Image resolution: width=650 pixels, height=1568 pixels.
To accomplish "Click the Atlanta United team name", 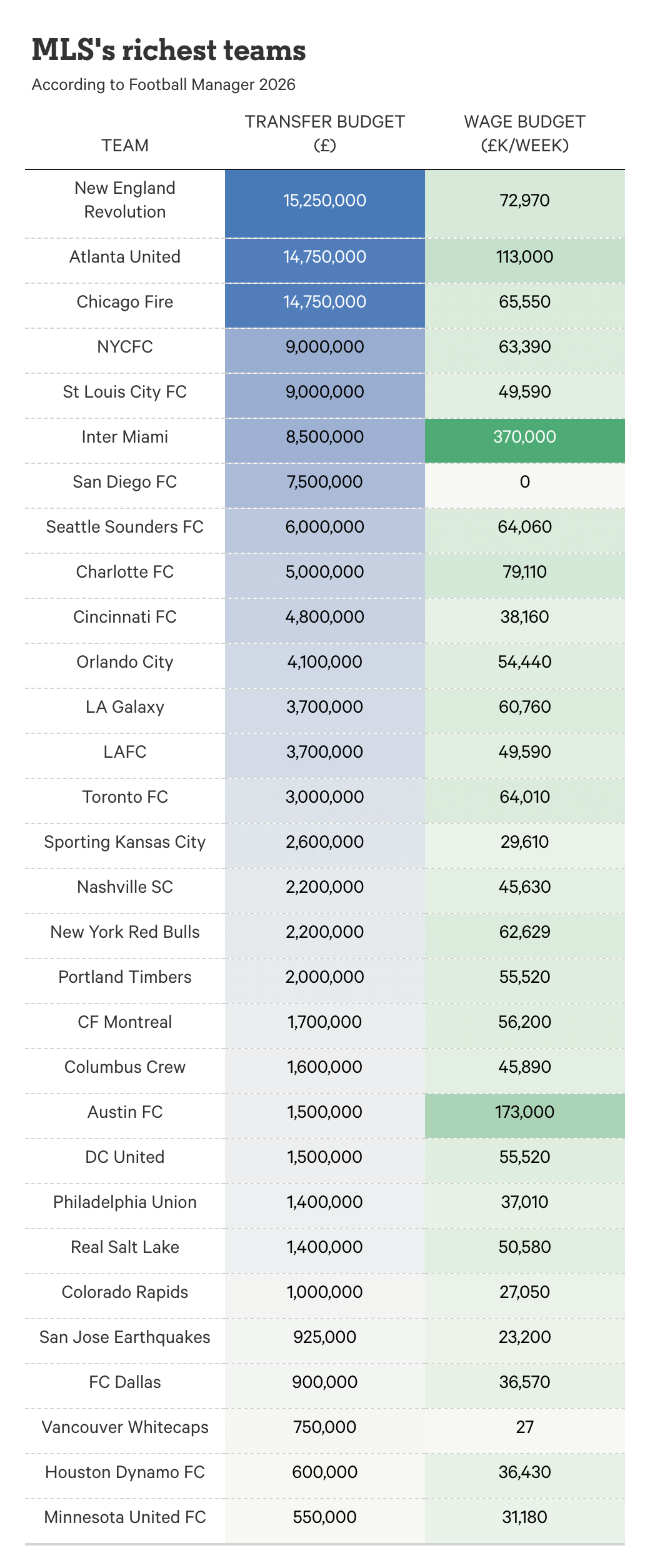I will [125, 256].
